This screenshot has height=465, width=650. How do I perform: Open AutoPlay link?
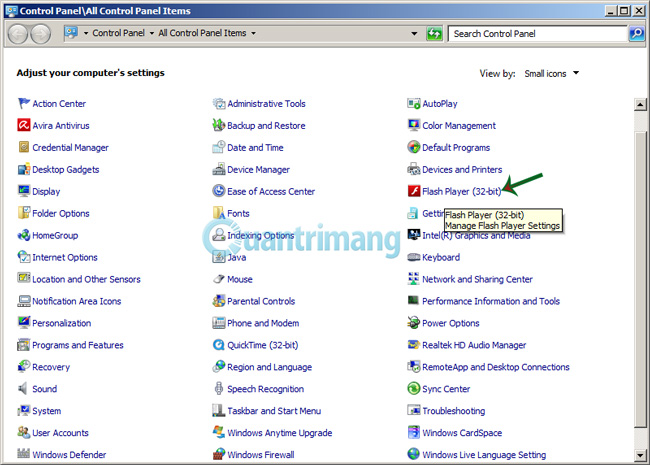(440, 104)
